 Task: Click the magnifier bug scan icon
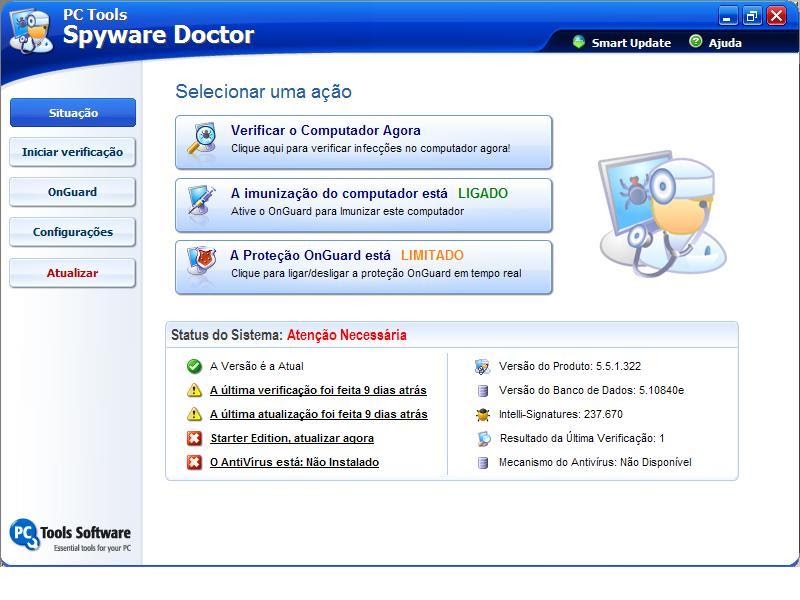[201, 139]
